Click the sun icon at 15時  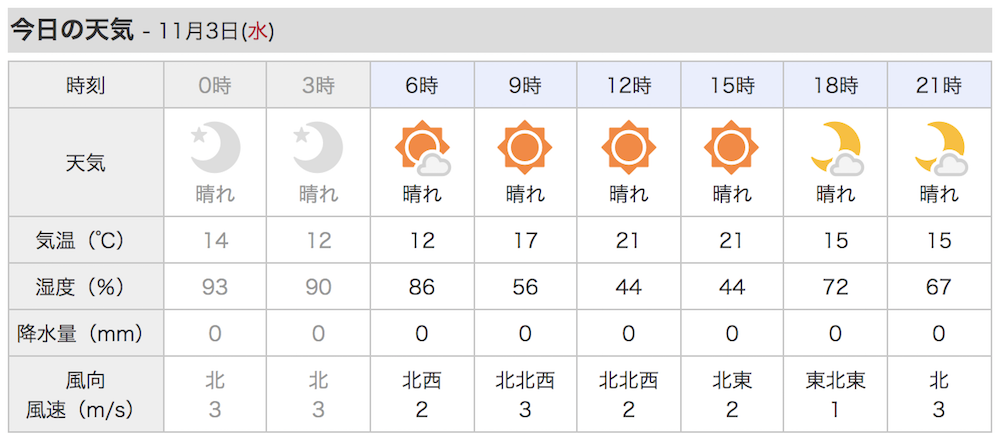point(732,147)
